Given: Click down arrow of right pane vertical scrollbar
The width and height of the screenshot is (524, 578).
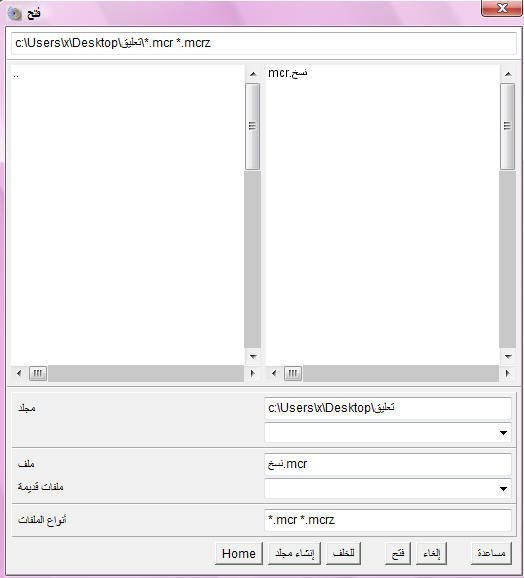Looking at the screenshot, I should 508,356.
